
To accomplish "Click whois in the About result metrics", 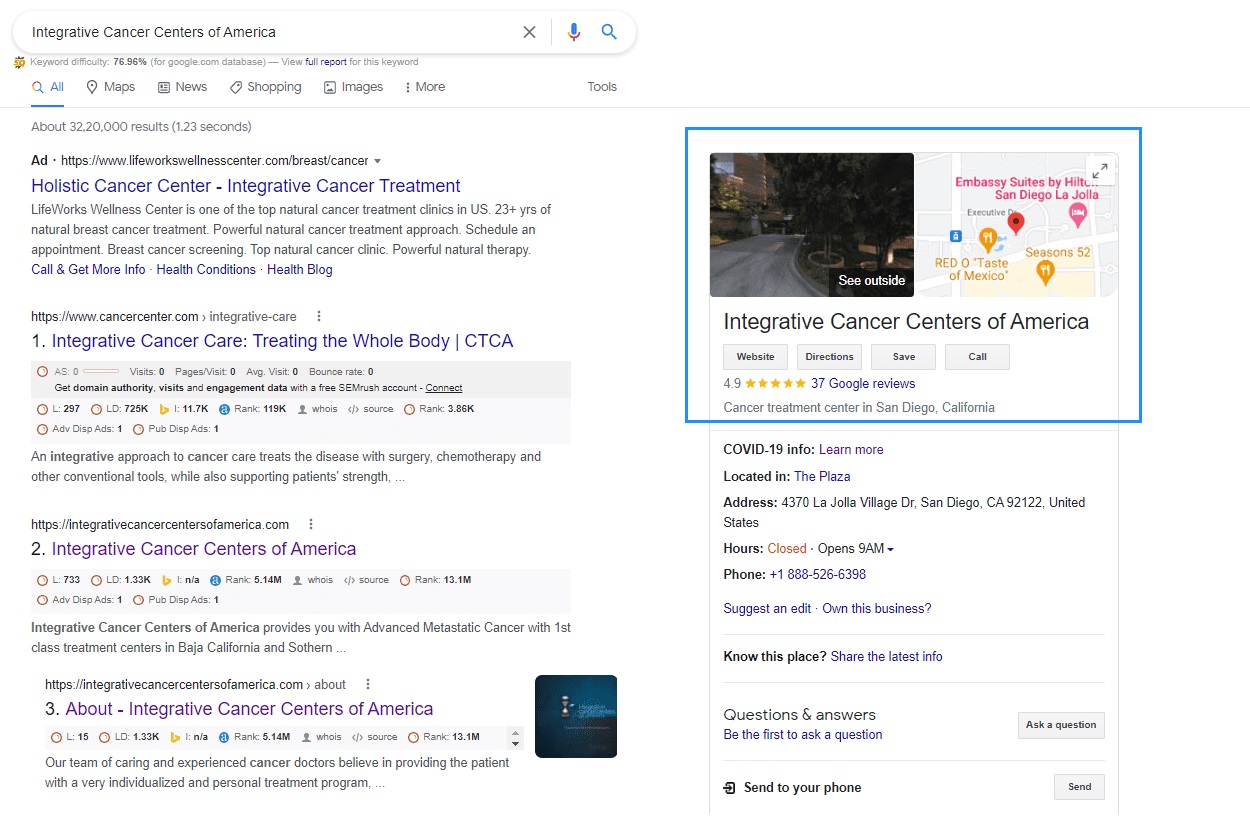I will tap(321, 737).
